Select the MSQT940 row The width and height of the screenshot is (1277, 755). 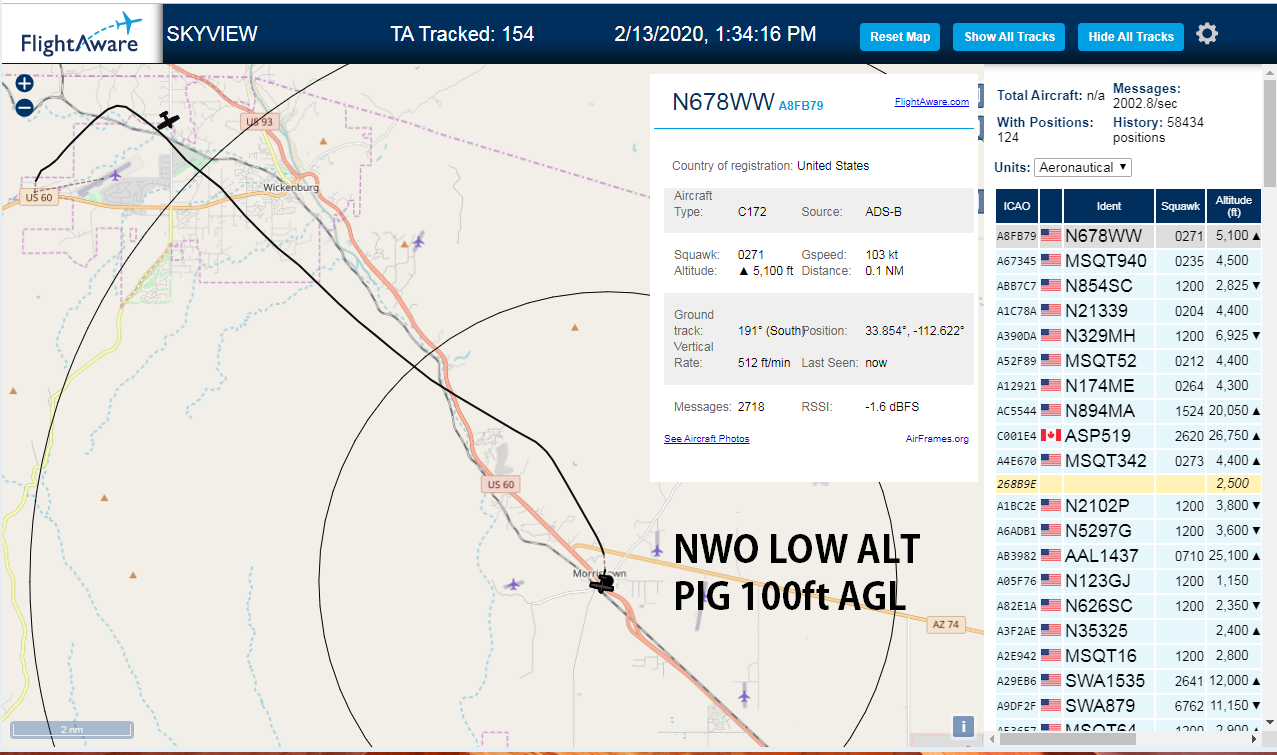point(1129,261)
